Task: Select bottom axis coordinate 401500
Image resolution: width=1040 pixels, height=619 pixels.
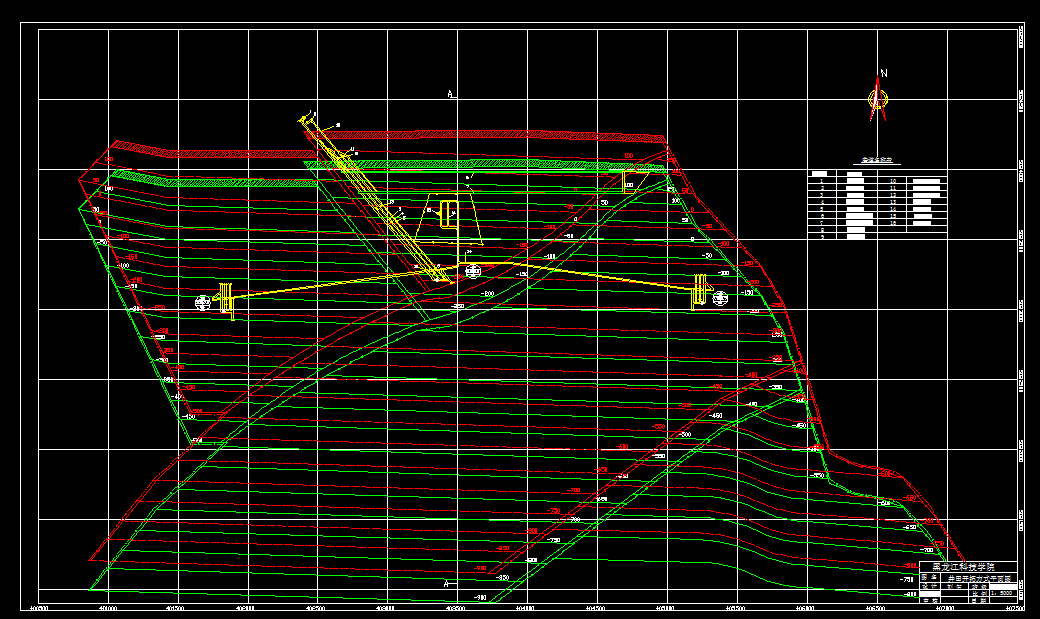Action: (174, 608)
